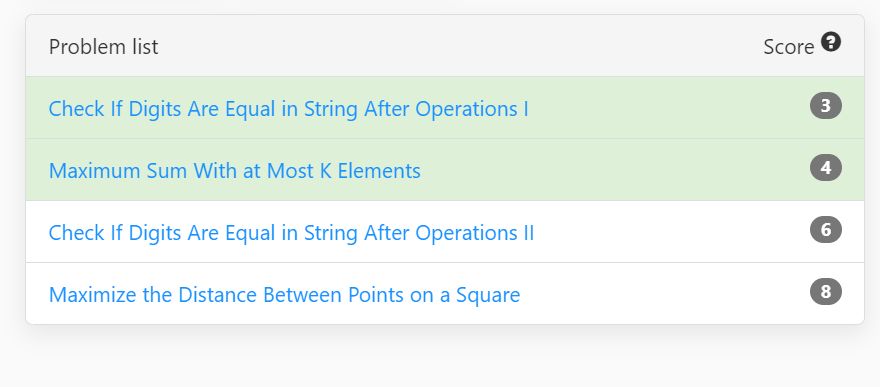Click the score badge showing 4
This screenshot has height=387, width=880.
pyautogui.click(x=826, y=168)
